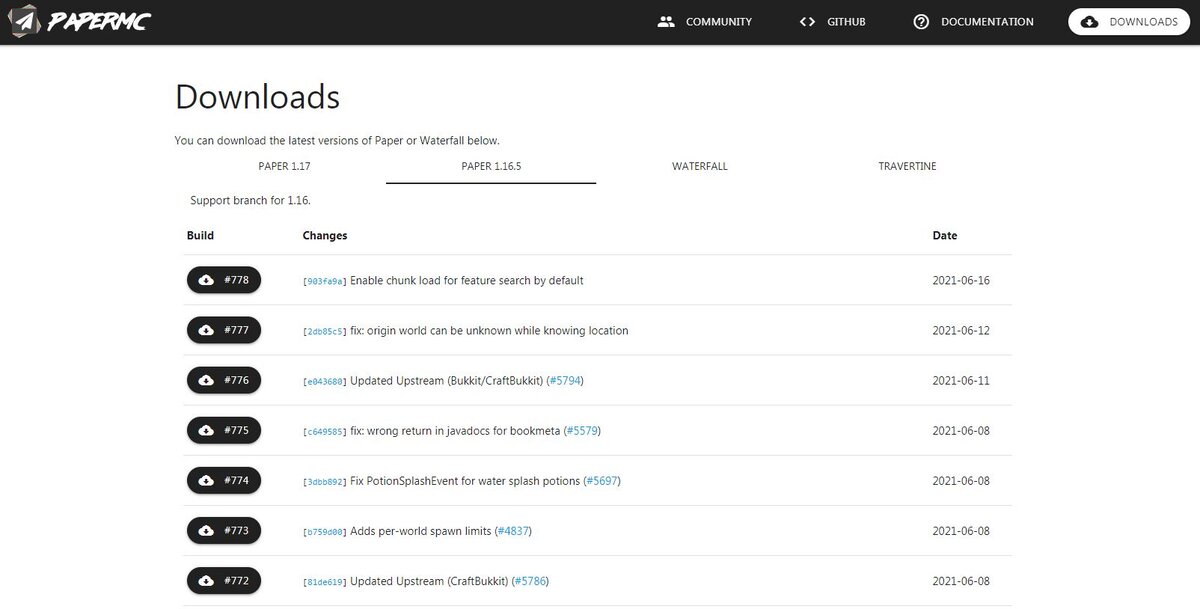1200x609 pixels.
Task: Open commit hash b759d00
Action: point(325,531)
